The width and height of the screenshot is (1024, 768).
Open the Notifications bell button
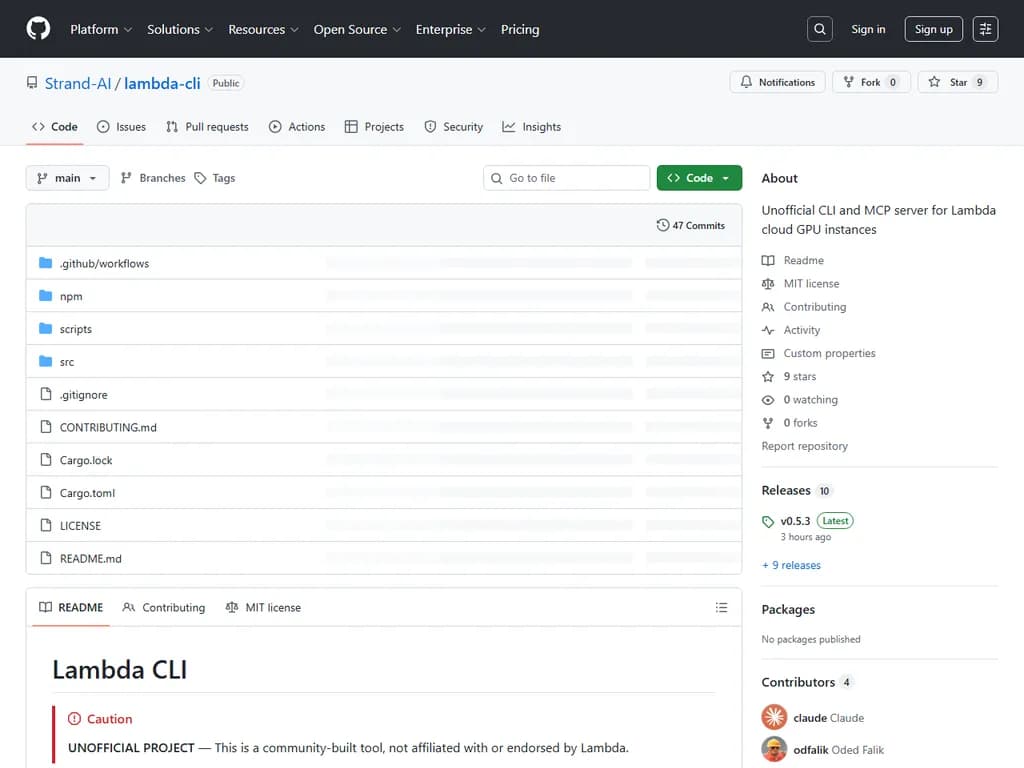(x=777, y=82)
